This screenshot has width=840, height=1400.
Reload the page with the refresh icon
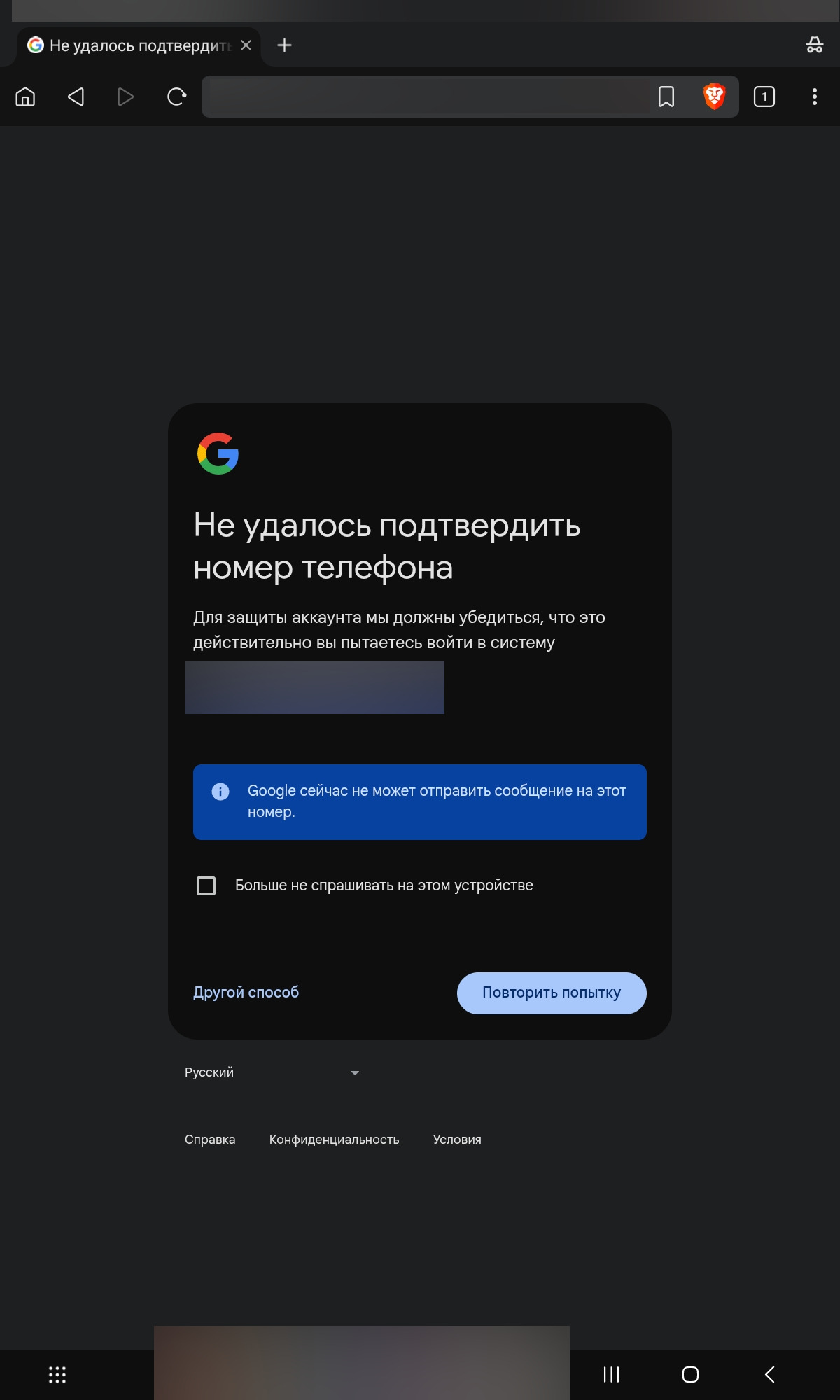tap(176, 97)
